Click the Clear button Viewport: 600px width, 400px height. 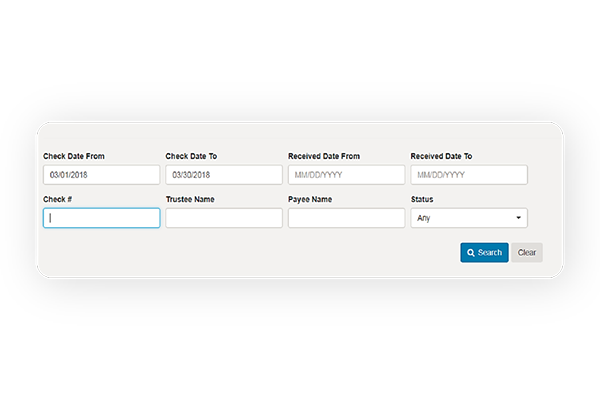point(527,253)
